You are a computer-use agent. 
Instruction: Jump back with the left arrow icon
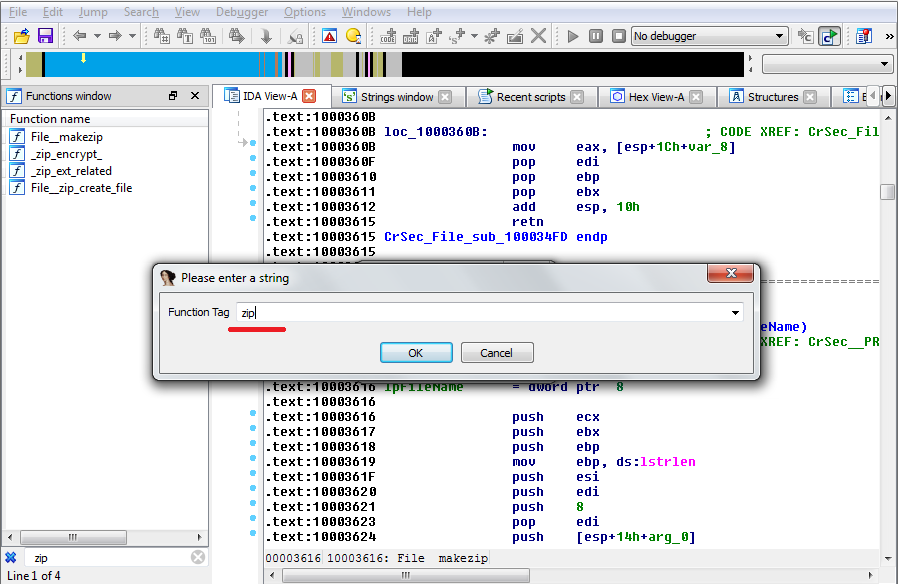(x=80, y=36)
